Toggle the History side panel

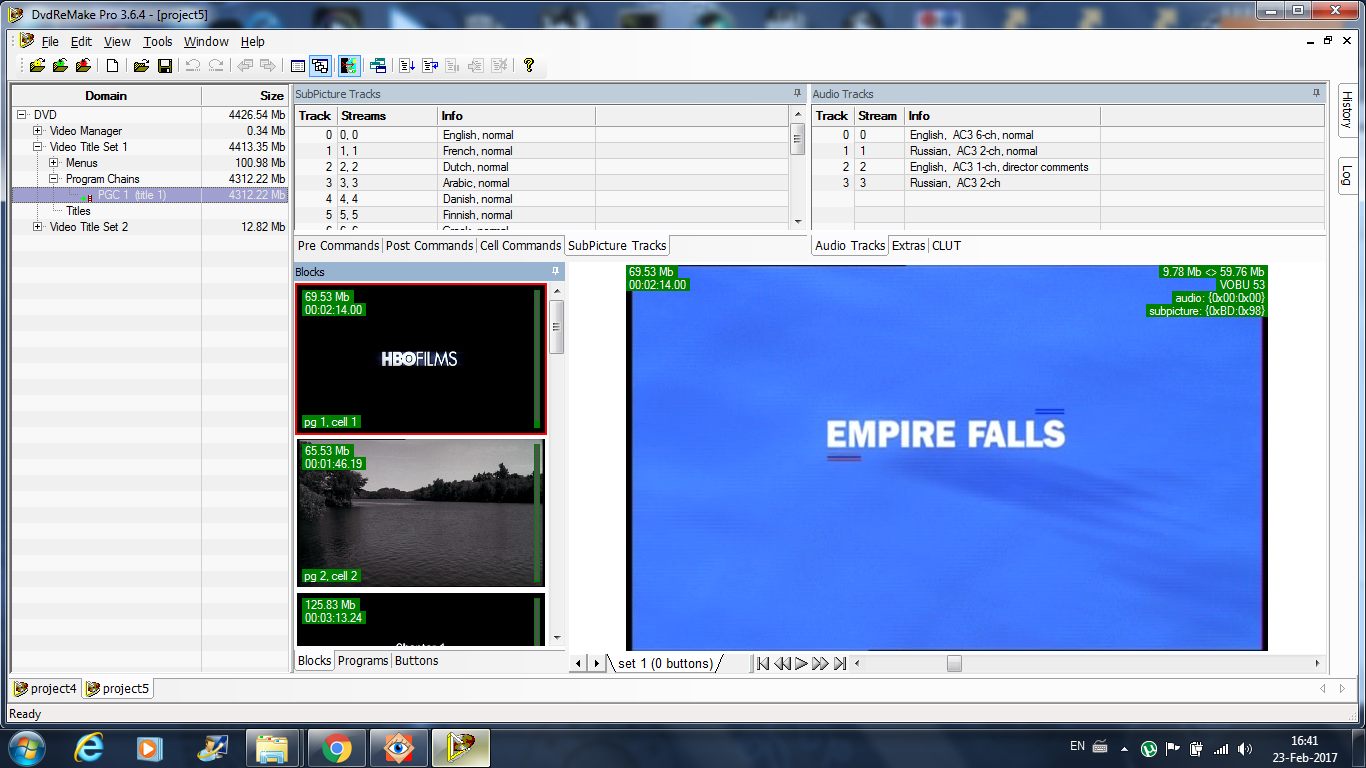[x=1347, y=111]
